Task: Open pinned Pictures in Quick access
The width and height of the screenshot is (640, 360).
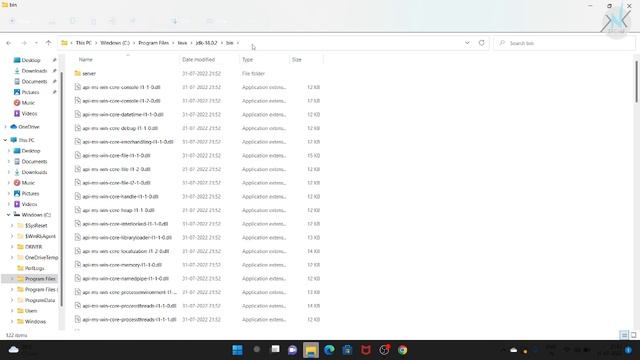Action: tap(31, 92)
